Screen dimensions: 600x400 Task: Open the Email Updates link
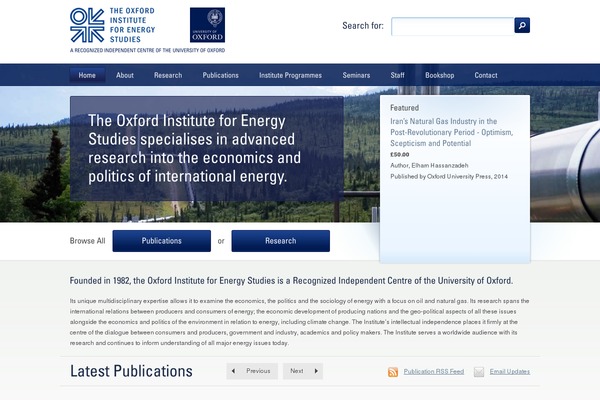[510, 371]
